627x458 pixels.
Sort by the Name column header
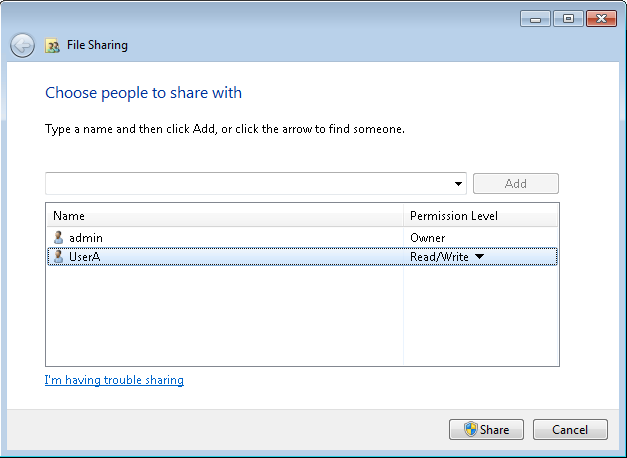225,216
